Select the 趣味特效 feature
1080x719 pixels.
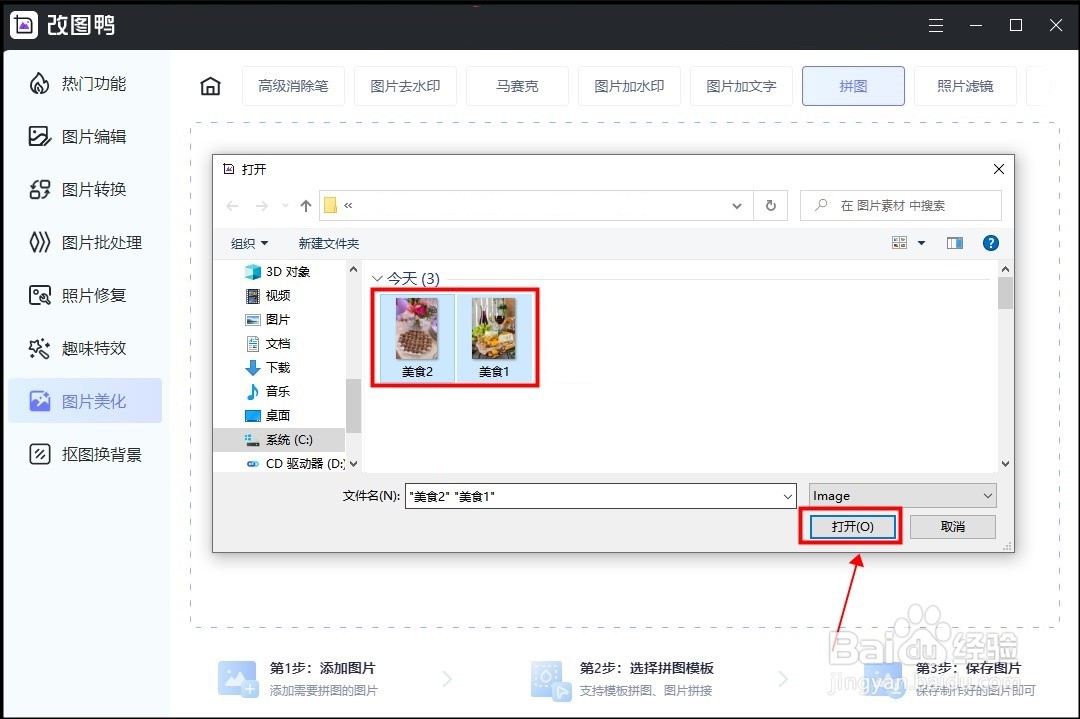point(85,348)
